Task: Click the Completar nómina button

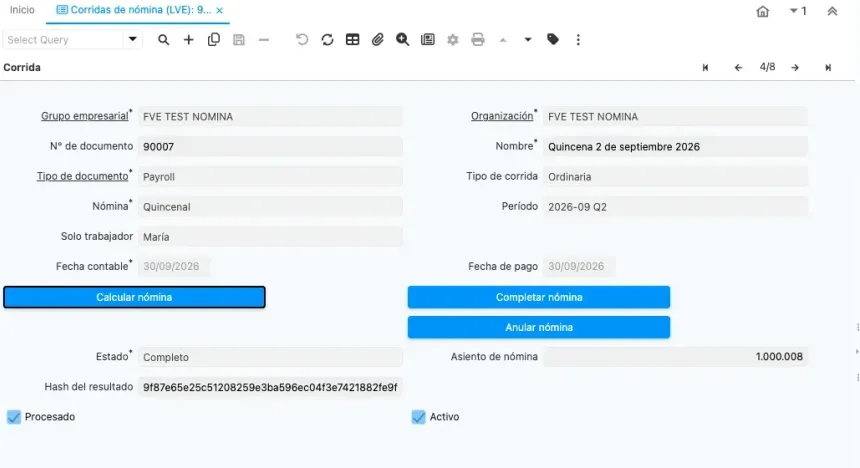Action: click(539, 297)
